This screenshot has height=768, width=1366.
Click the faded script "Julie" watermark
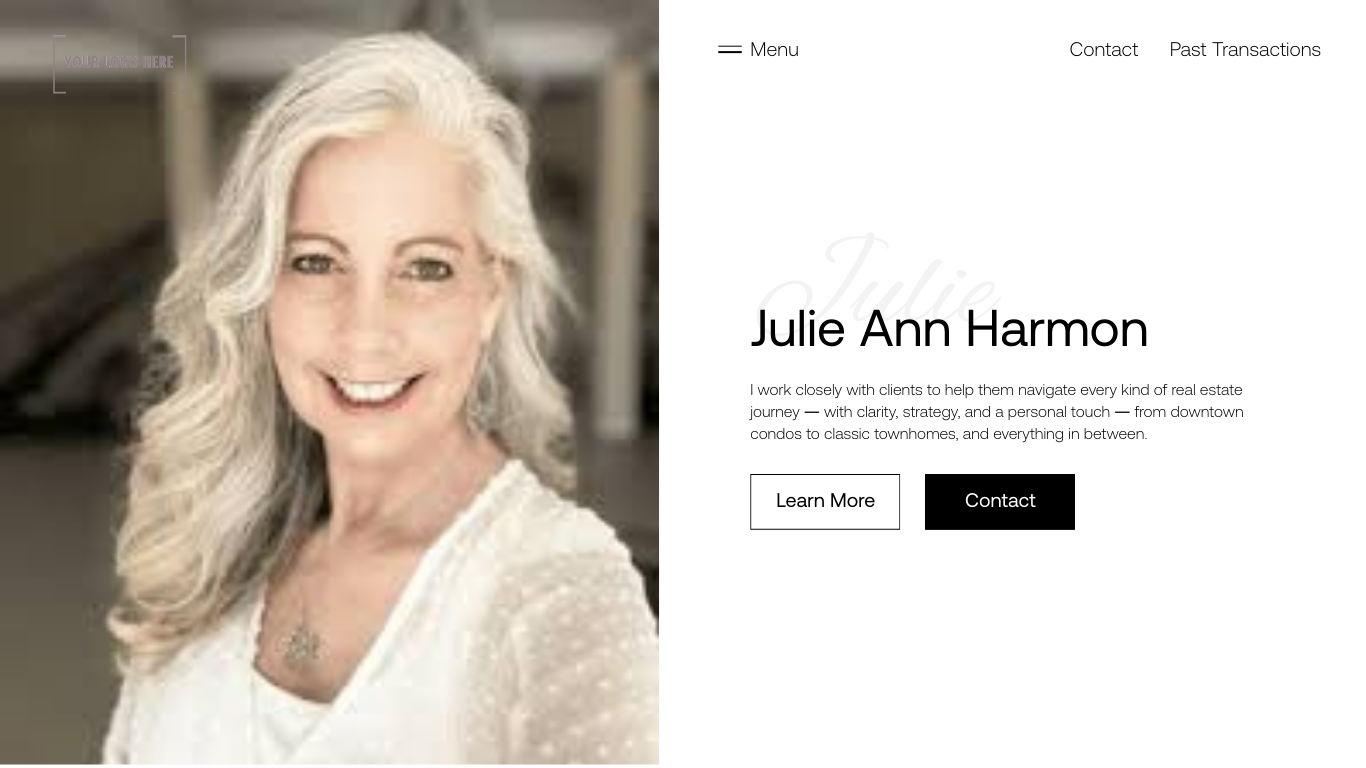point(880,280)
